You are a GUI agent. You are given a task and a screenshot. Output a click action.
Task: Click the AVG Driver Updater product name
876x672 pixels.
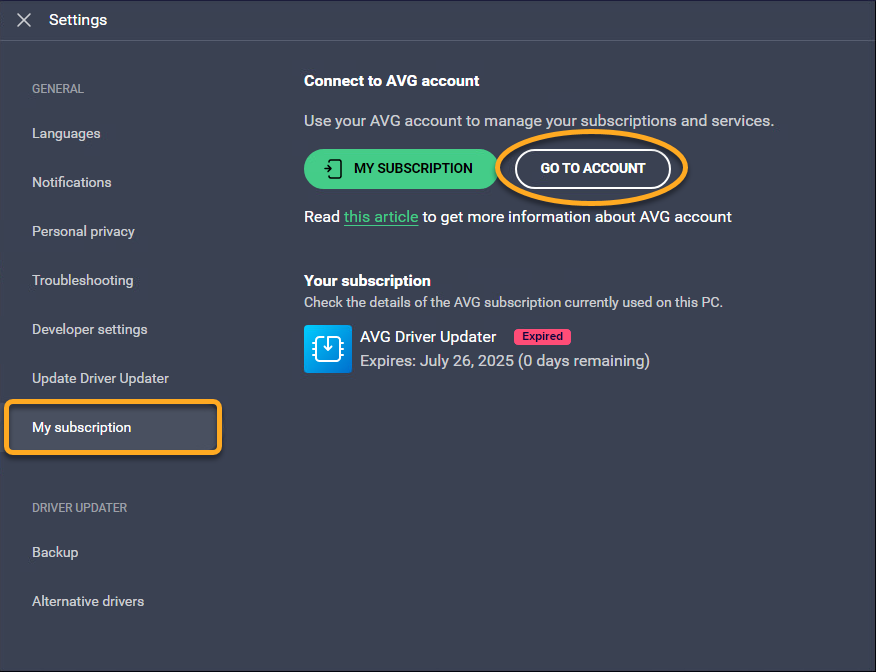point(428,337)
